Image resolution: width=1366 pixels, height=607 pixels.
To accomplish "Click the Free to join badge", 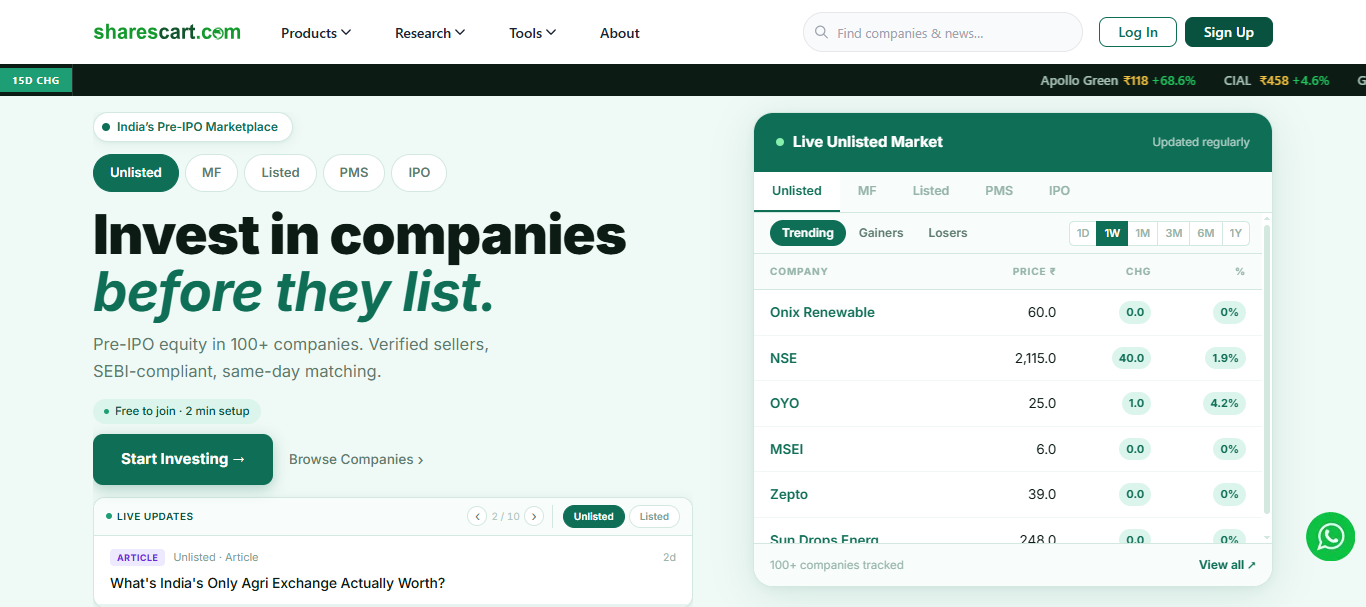I will click(x=177, y=411).
